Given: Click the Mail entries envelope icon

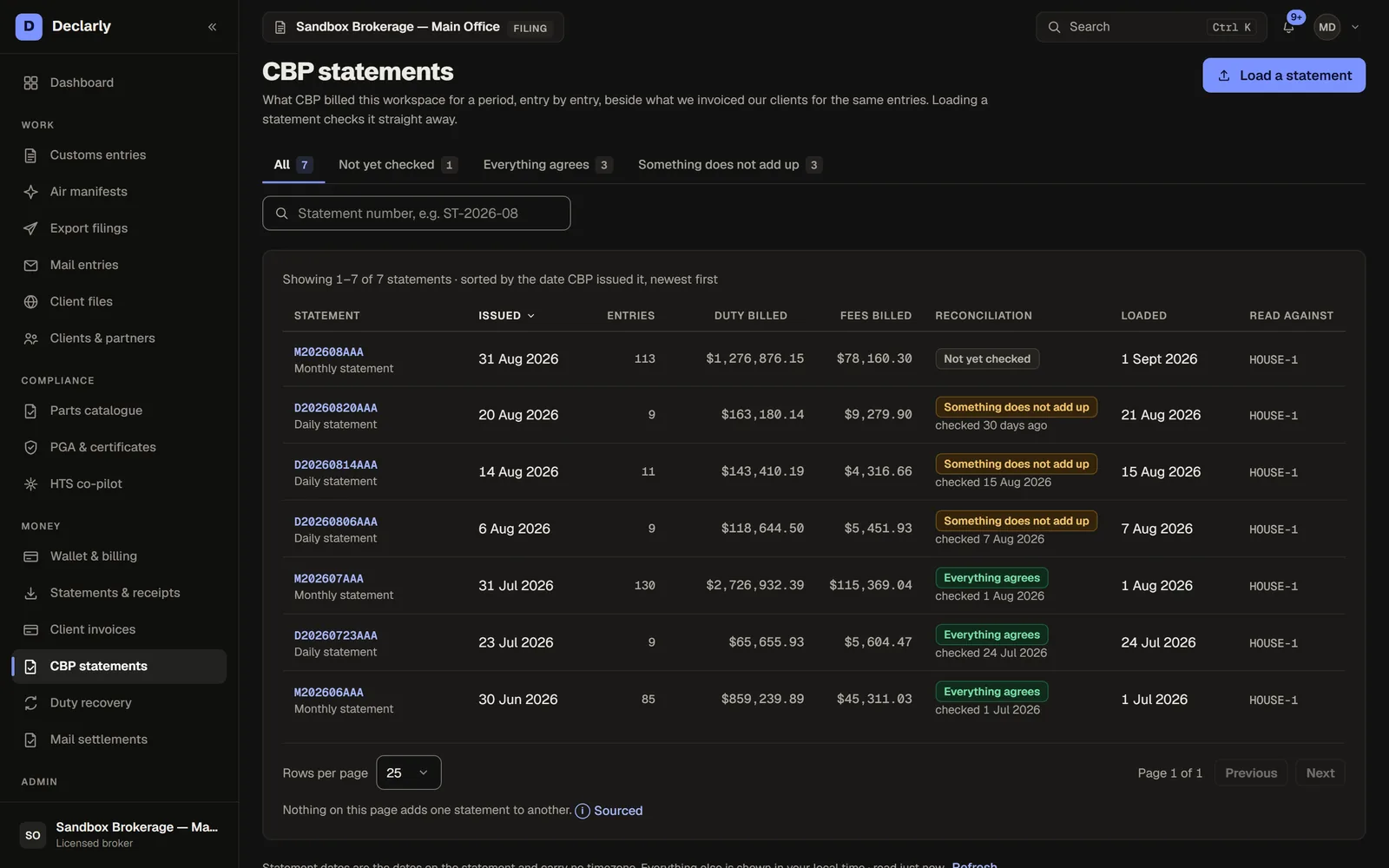Looking at the screenshot, I should coord(30,265).
